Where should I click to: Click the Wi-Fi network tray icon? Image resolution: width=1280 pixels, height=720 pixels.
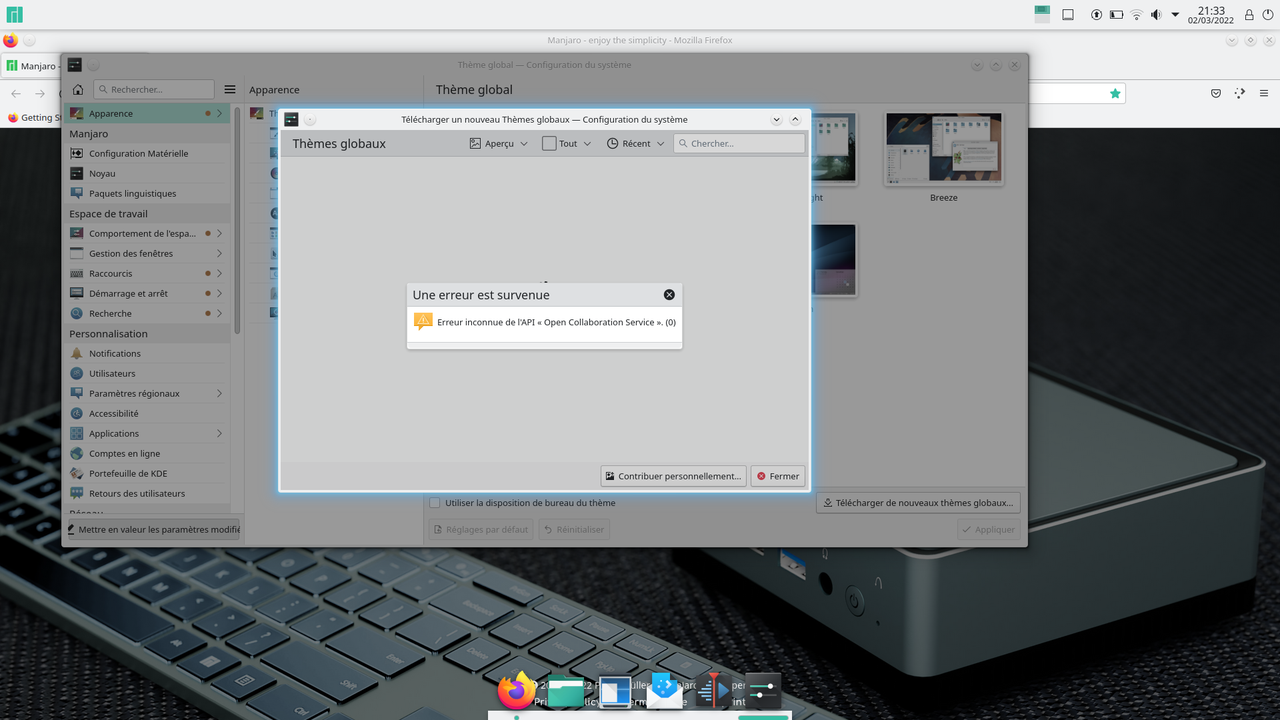click(1136, 14)
